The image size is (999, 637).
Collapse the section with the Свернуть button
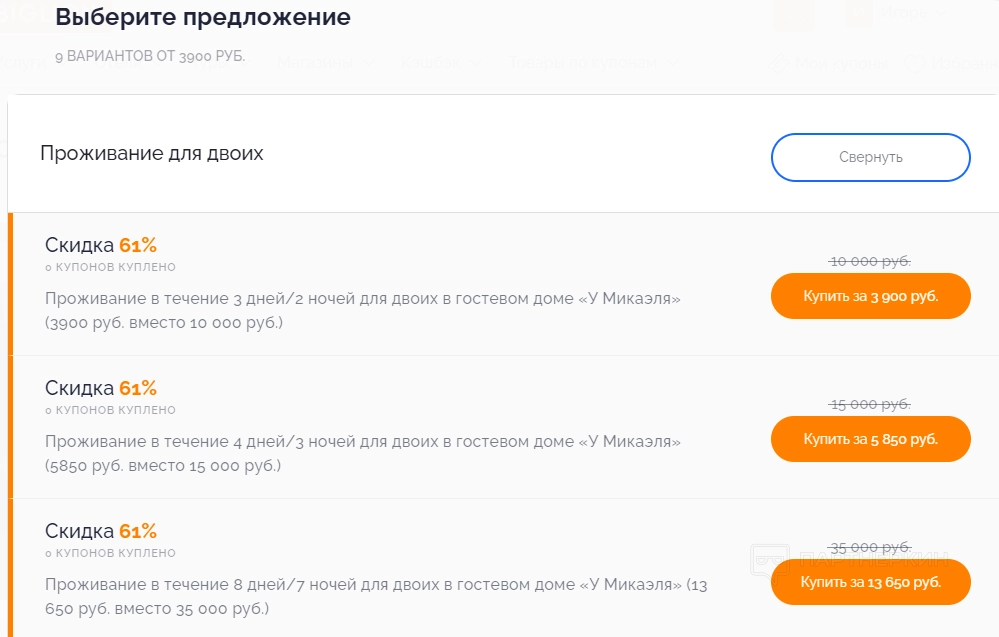point(870,157)
